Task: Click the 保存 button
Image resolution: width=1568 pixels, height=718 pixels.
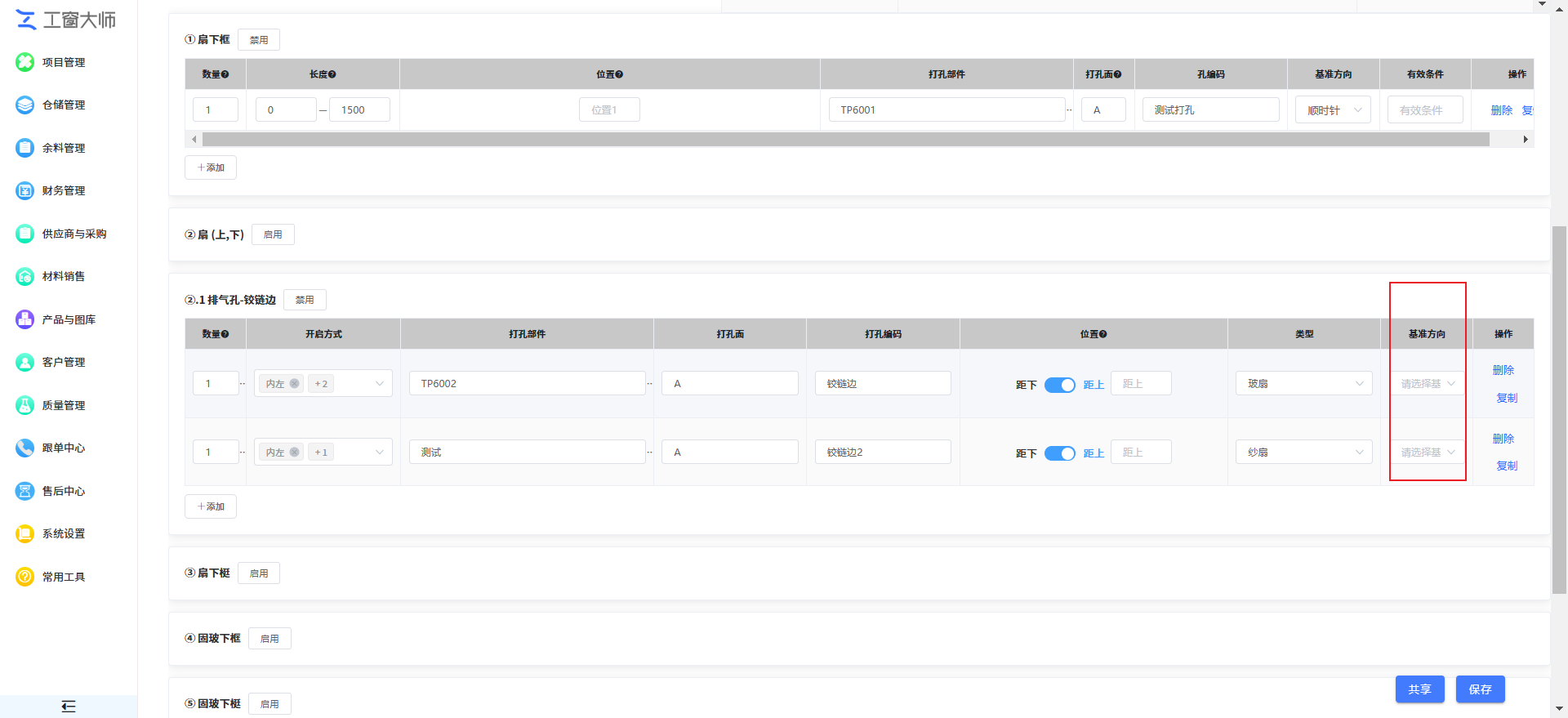Action: [1480, 689]
